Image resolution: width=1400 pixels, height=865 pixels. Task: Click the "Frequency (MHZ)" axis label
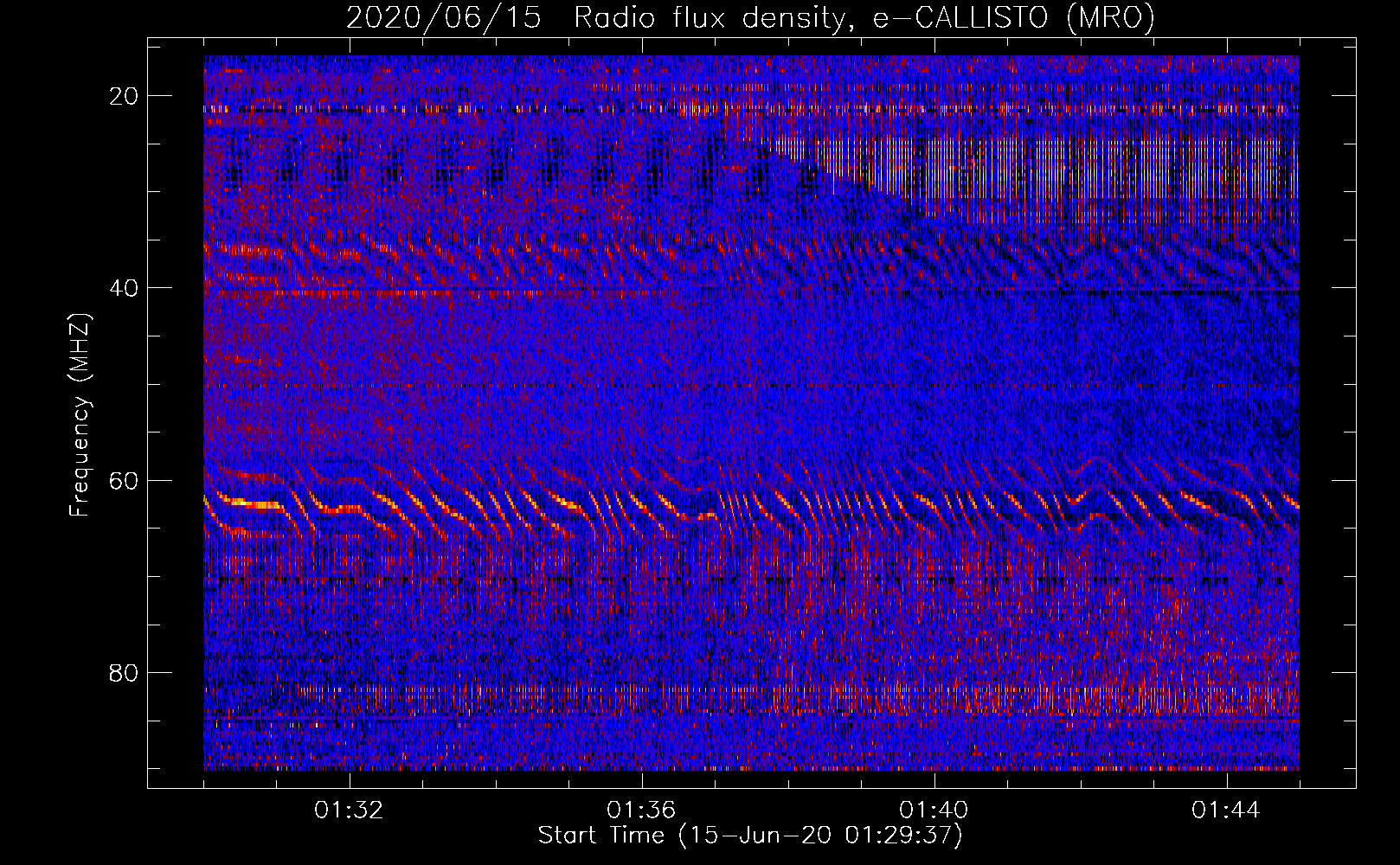point(80,414)
